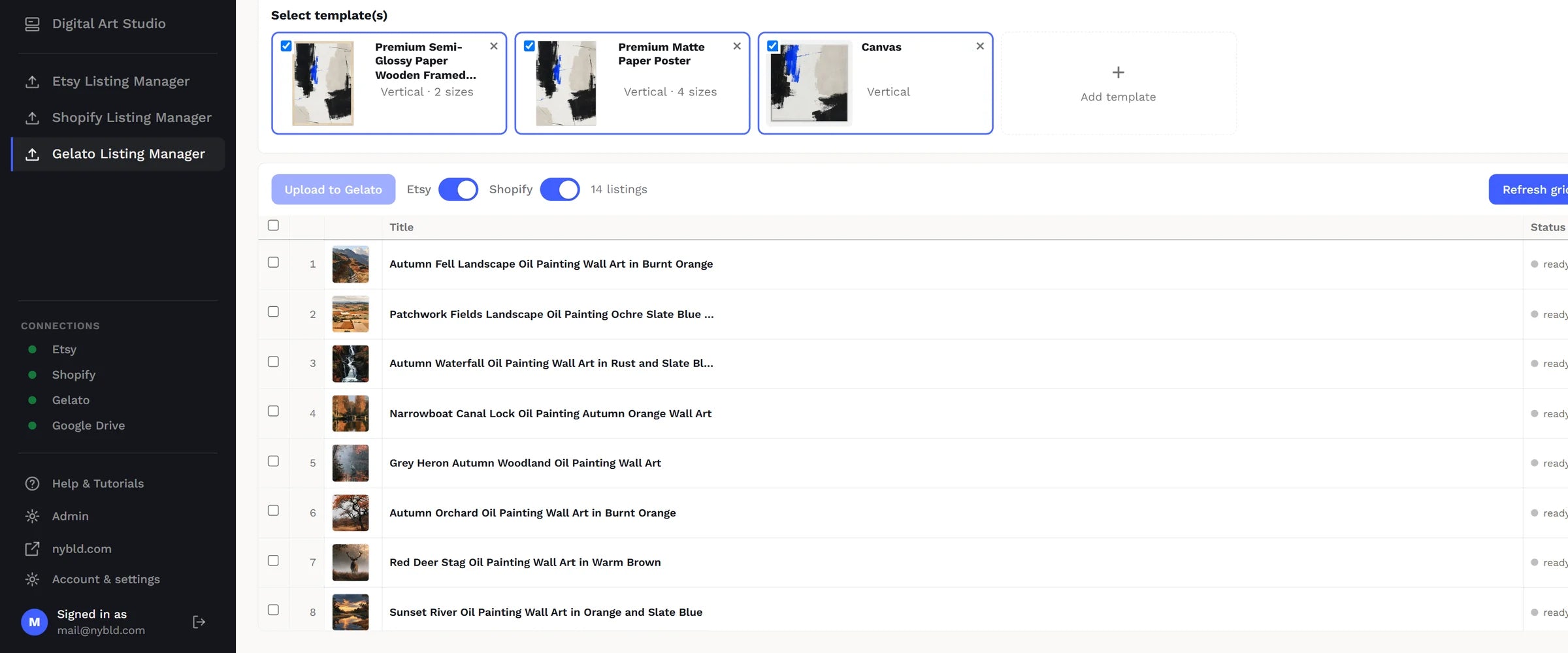Viewport: 1568px width, 653px height.
Task: Open Help & Tutorials link
Action: (x=98, y=484)
